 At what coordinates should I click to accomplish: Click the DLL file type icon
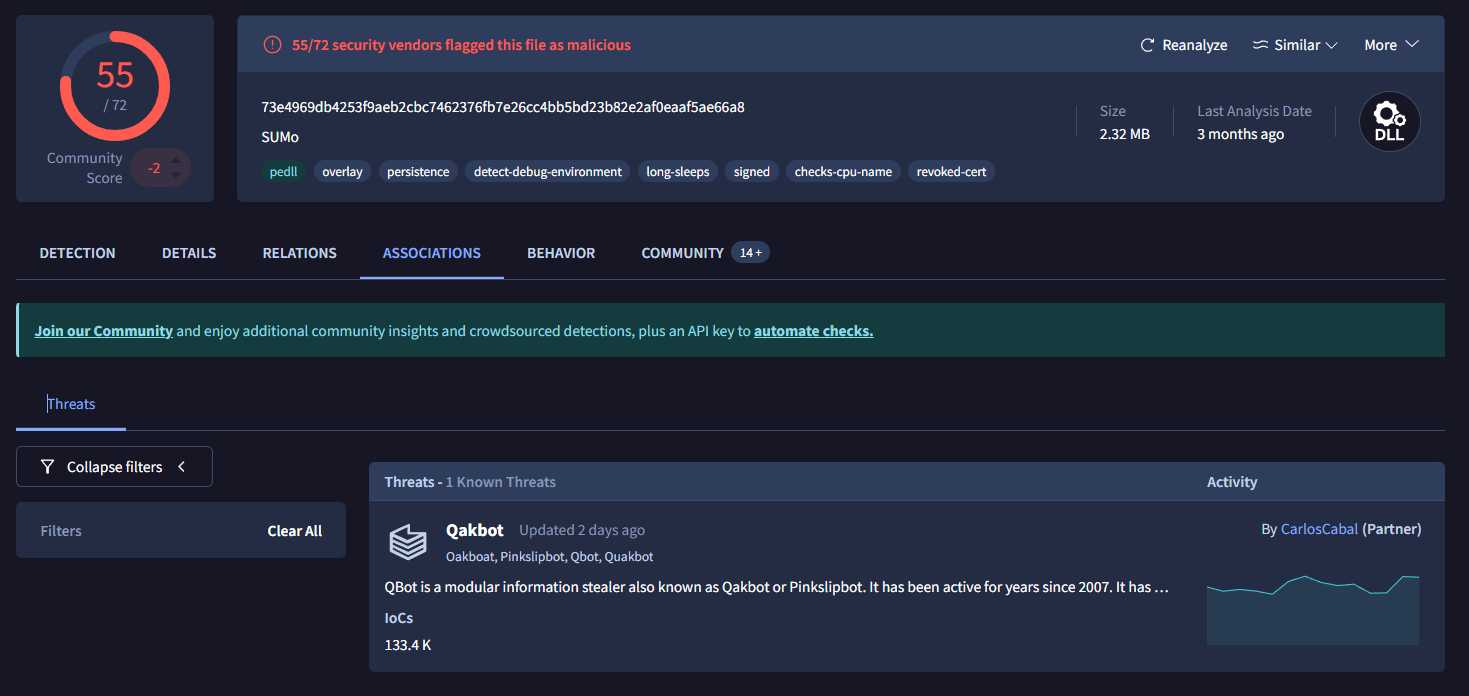tap(1389, 121)
